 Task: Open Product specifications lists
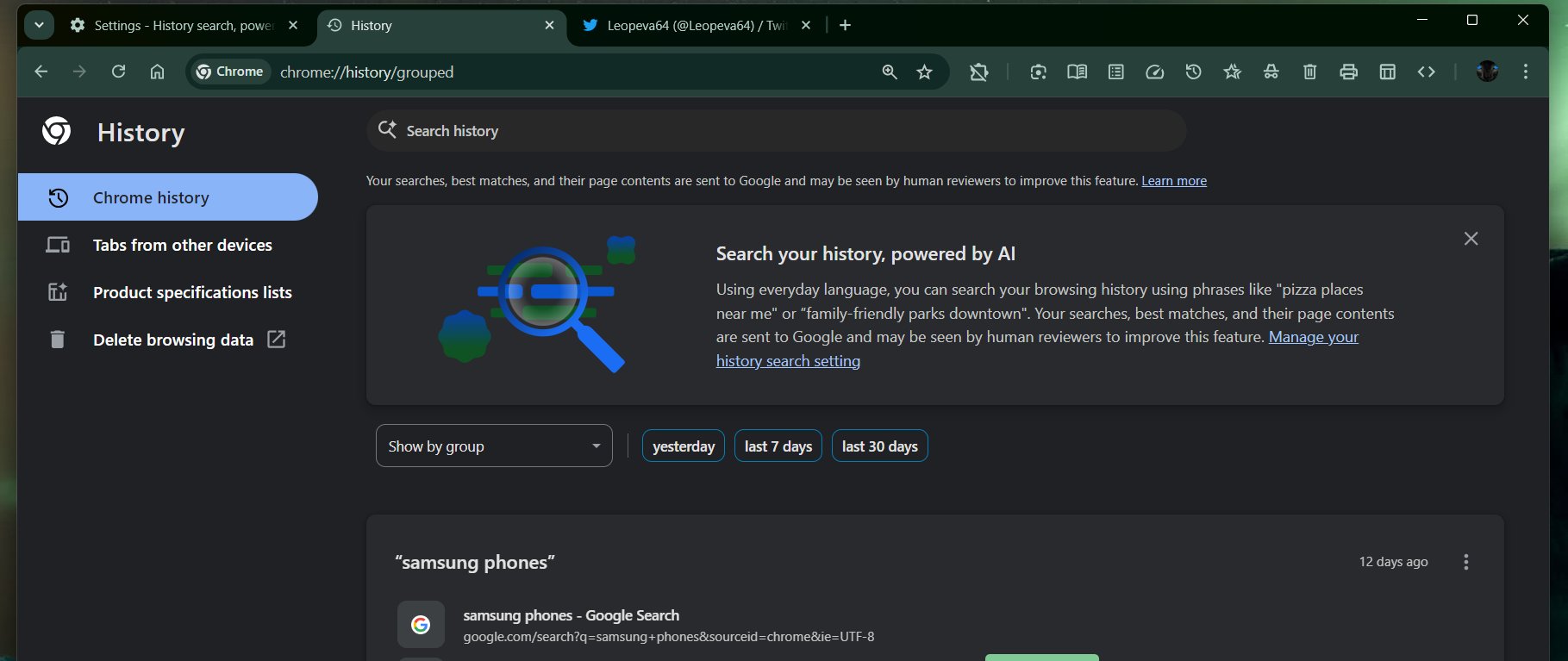pos(168,292)
